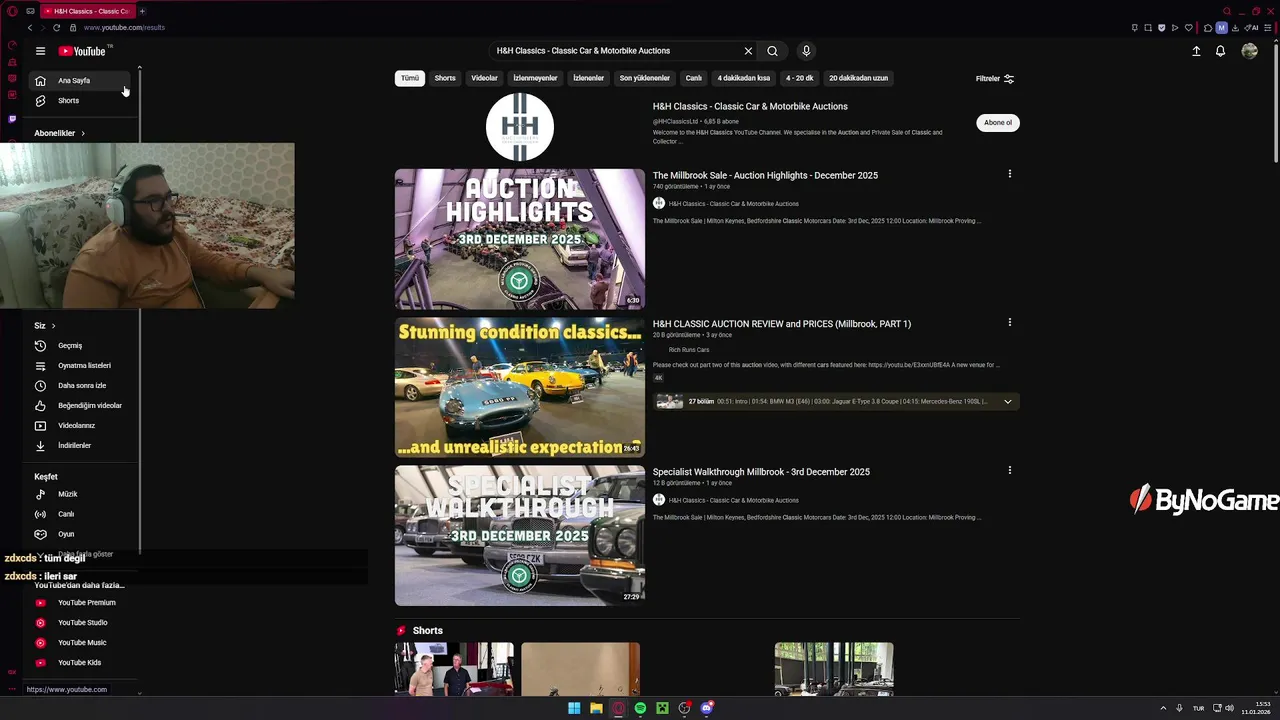This screenshot has height=720, width=1280.
Task: Select the Canlı filter chip
Action: (x=693, y=78)
